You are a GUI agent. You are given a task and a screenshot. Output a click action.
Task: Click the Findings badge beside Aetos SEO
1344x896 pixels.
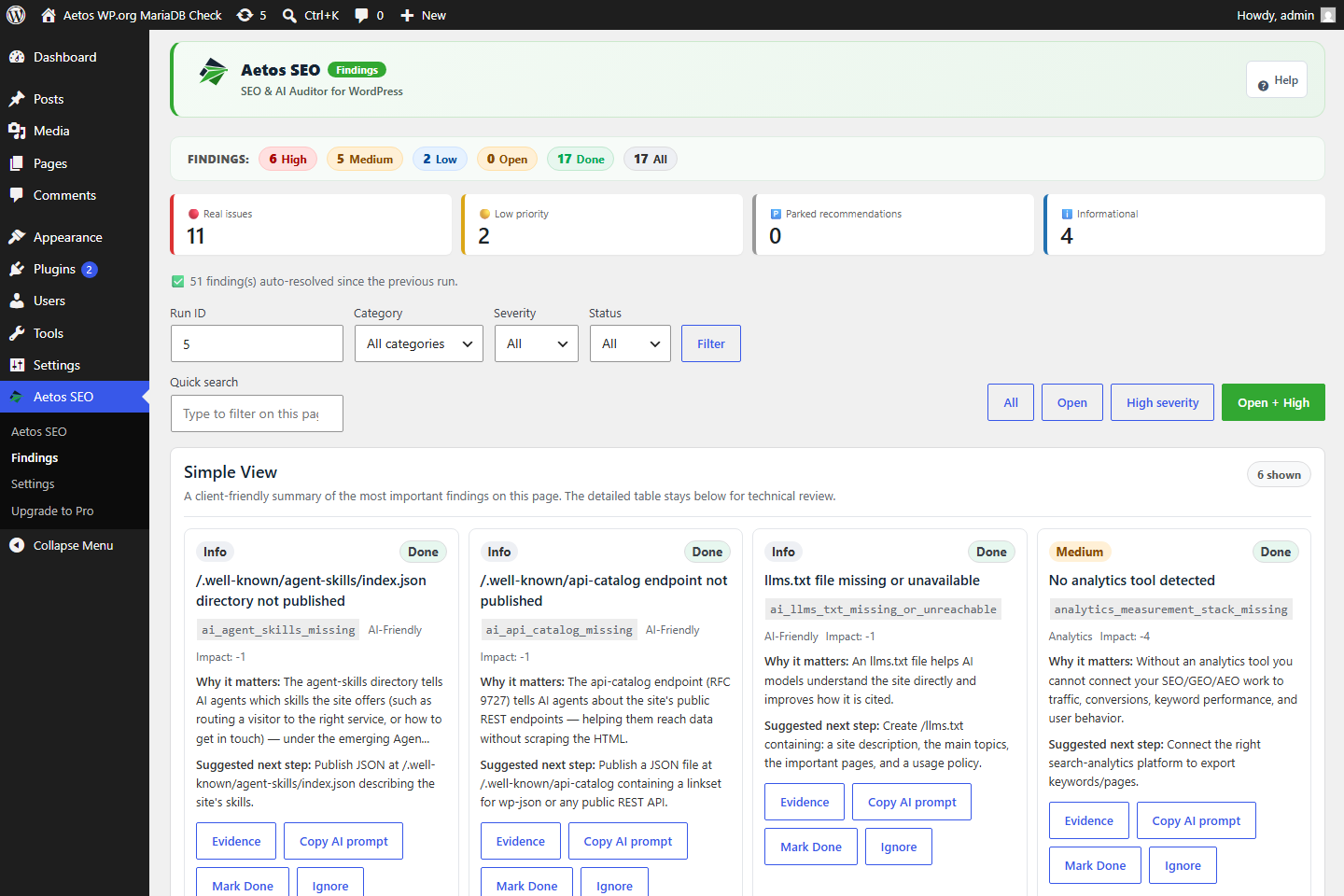357,70
